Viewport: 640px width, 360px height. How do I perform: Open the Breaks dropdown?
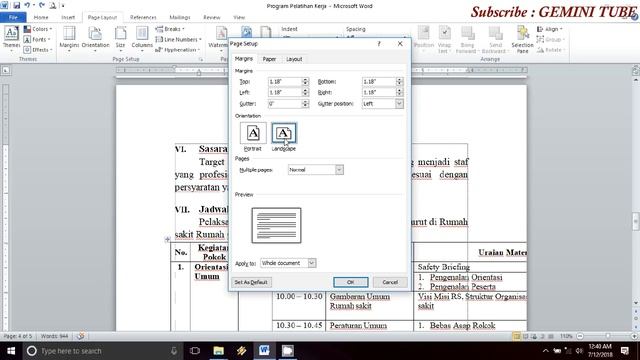pyautogui.click(x=170, y=29)
